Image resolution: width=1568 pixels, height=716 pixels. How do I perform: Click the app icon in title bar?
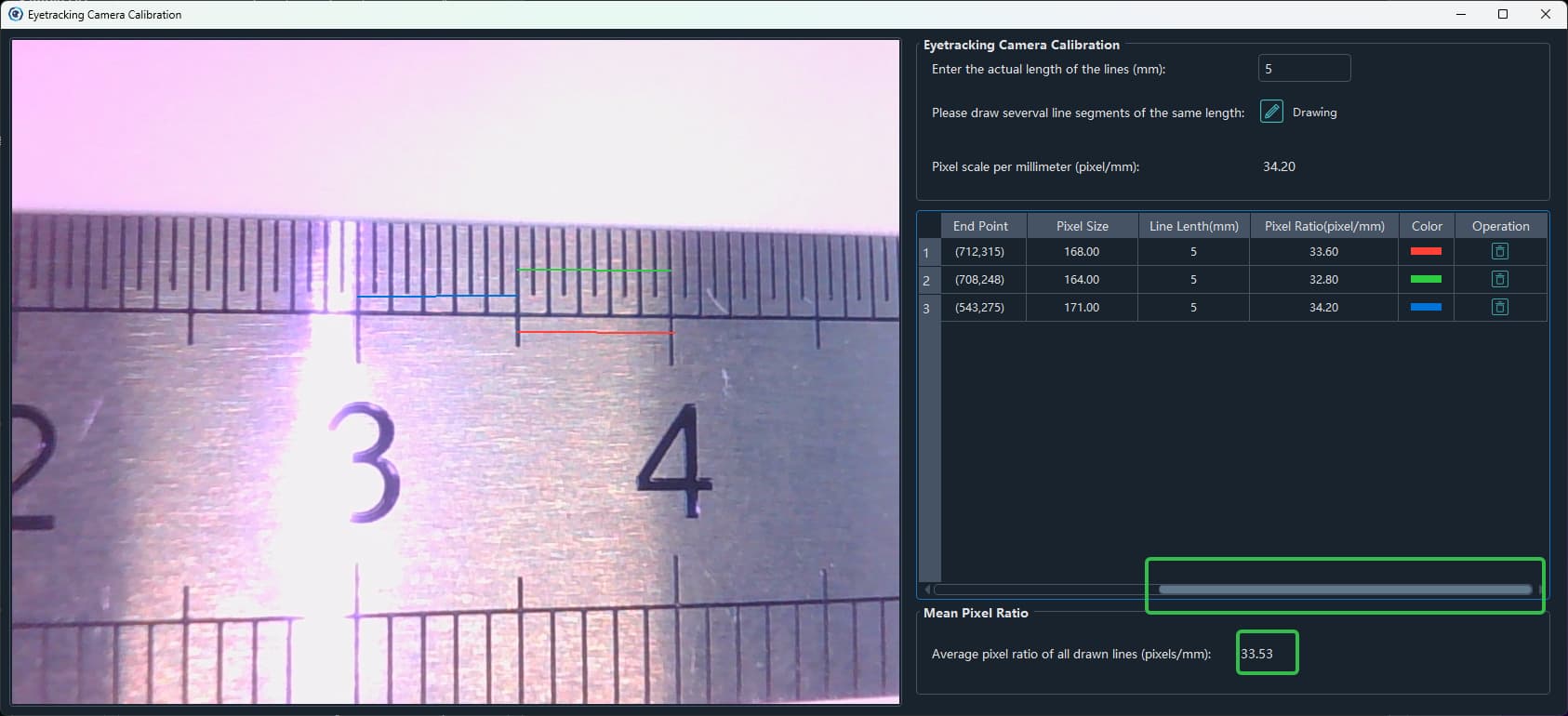click(x=15, y=14)
